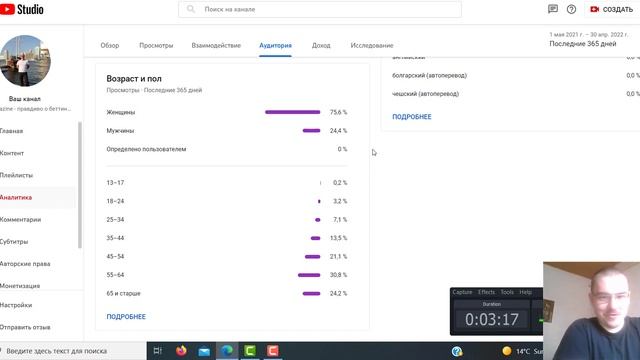Viewport: 640px width, 360px height.
Task: Switch to the Доход tab
Action: coord(321,45)
